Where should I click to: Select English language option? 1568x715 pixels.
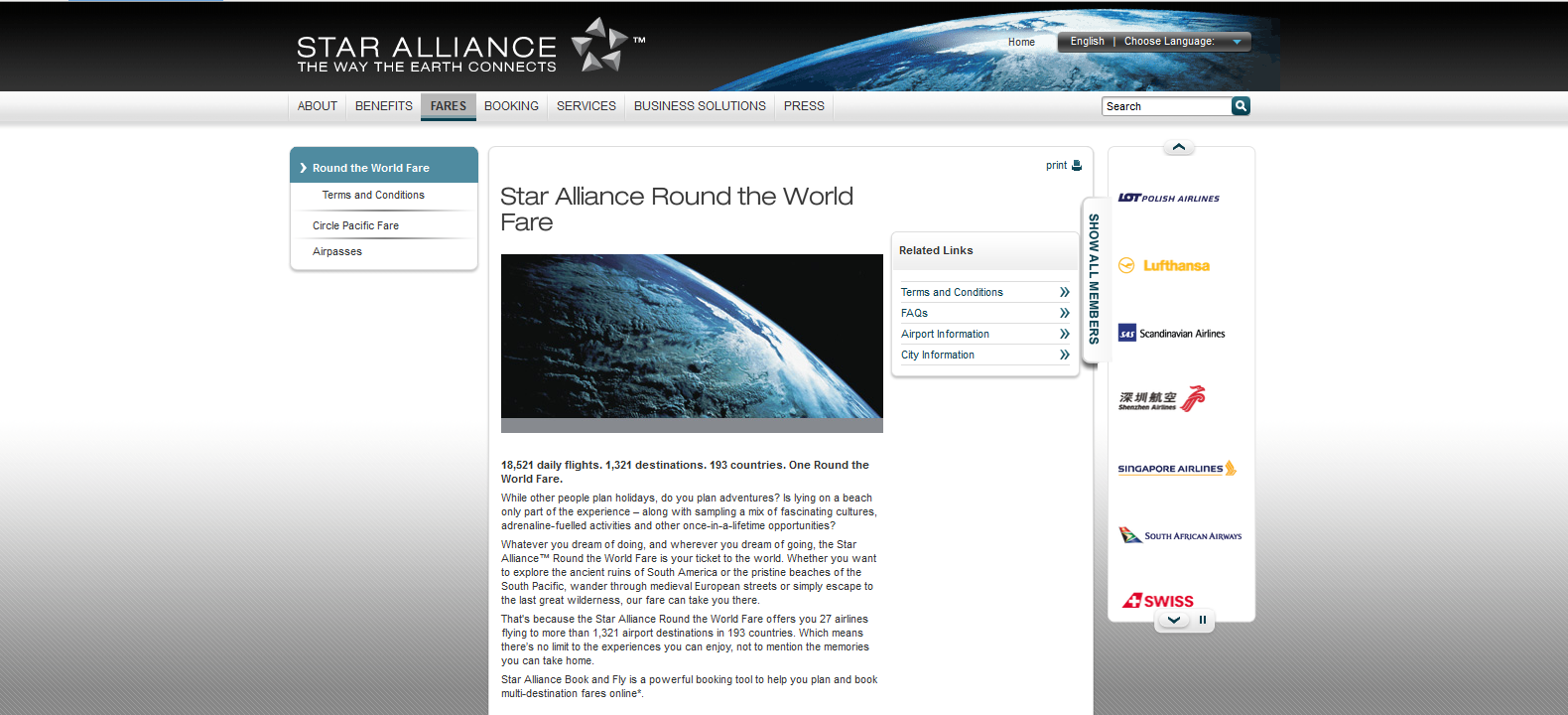[1087, 42]
